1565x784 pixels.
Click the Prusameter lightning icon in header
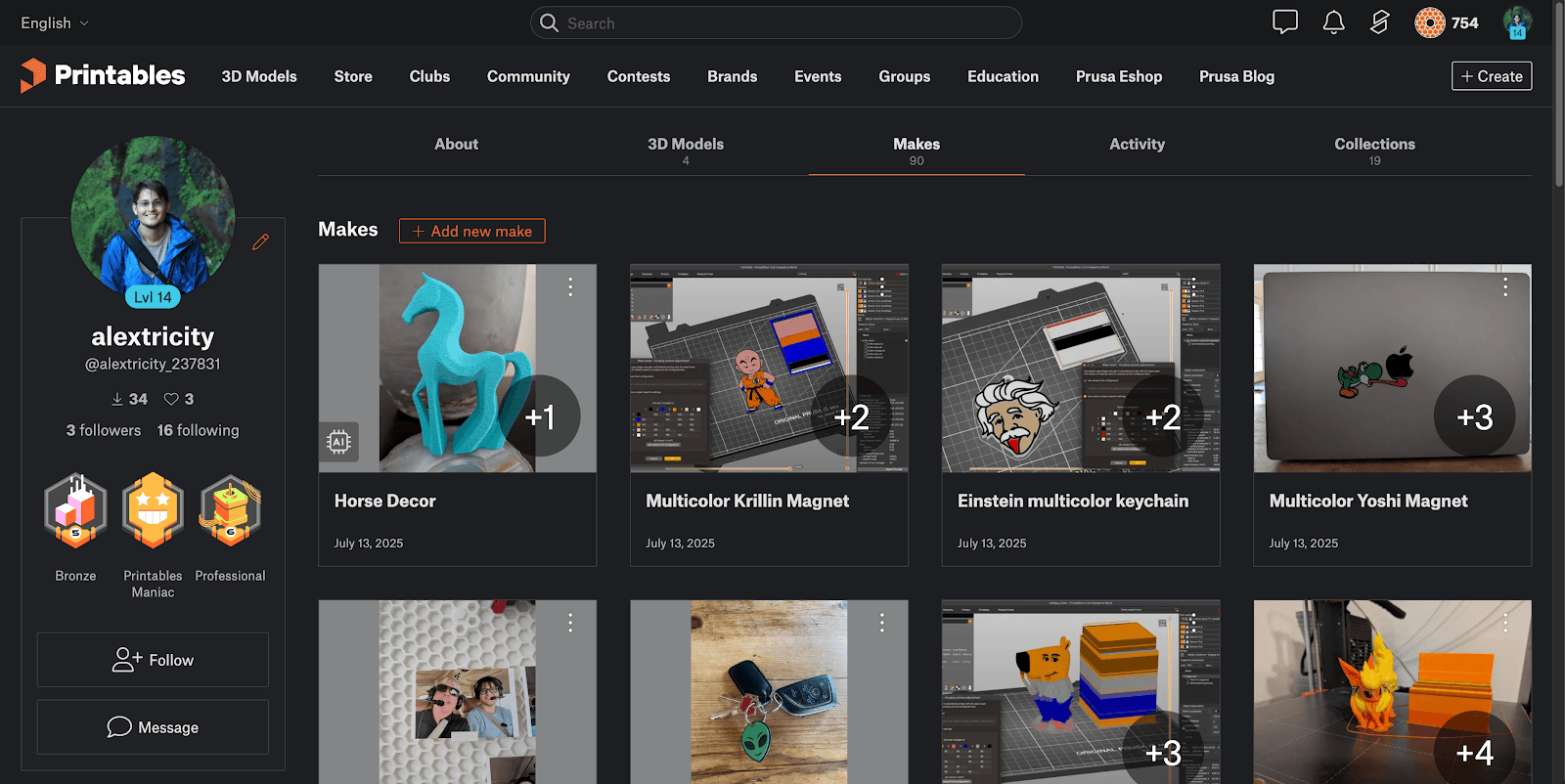click(x=1379, y=22)
